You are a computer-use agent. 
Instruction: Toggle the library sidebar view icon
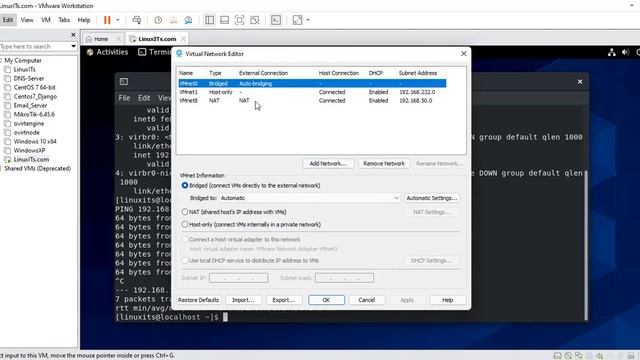209,20
